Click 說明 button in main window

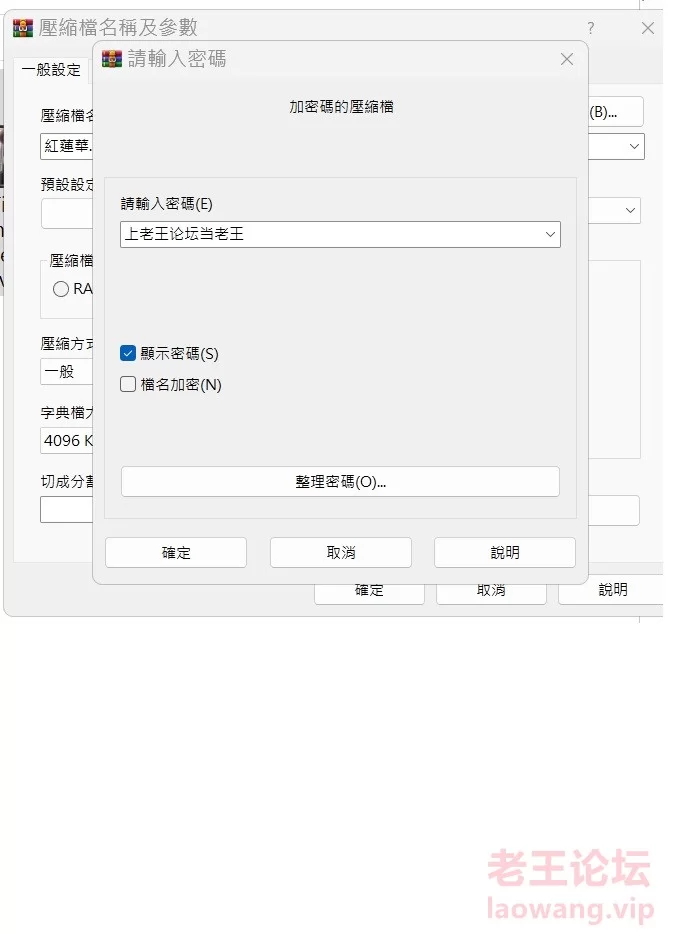coord(611,590)
